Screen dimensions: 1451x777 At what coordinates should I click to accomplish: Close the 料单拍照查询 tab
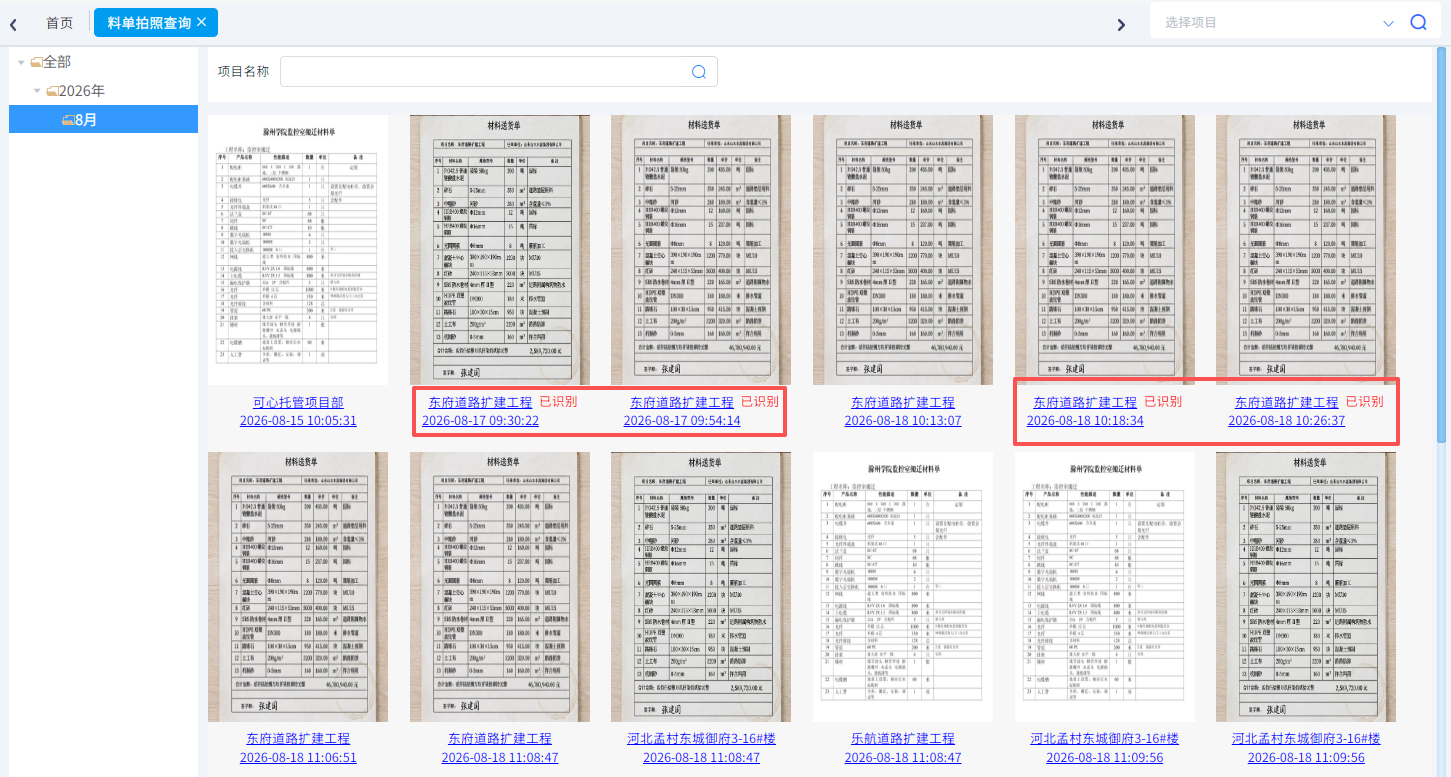click(x=202, y=21)
